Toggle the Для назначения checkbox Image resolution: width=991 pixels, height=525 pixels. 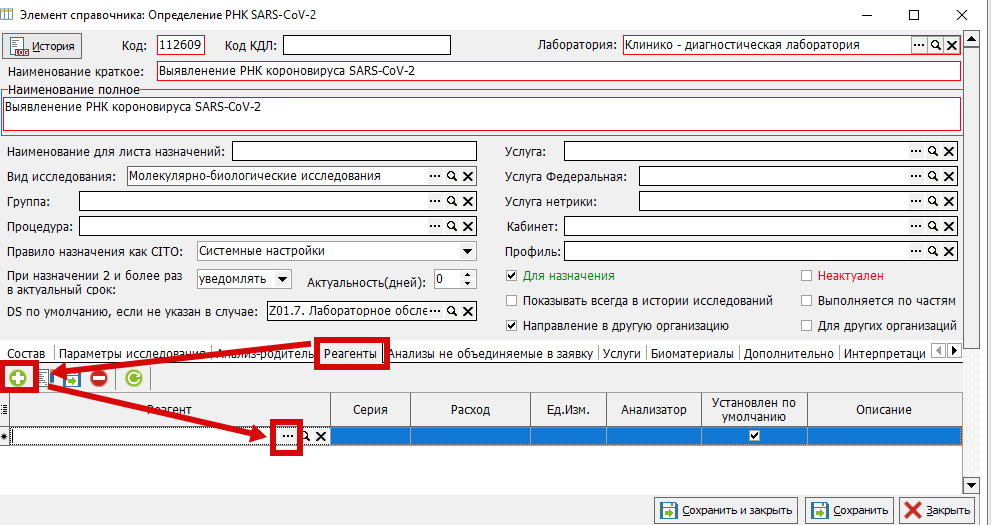pyautogui.click(x=513, y=276)
